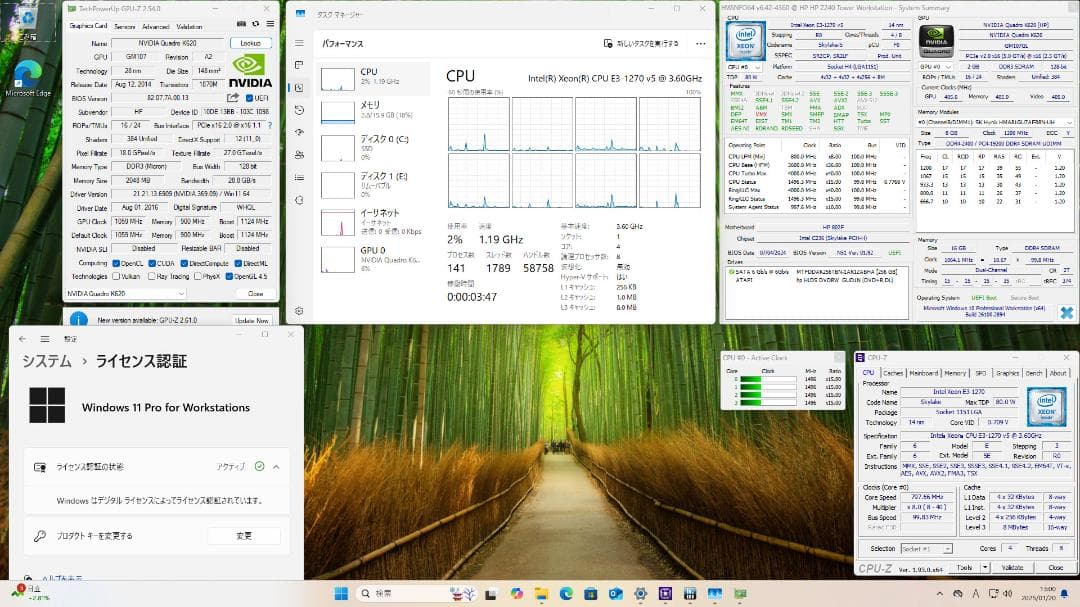This screenshot has width=1080, height=607.
Task: Enable the Vulkan technology checkbox
Action: (116, 276)
